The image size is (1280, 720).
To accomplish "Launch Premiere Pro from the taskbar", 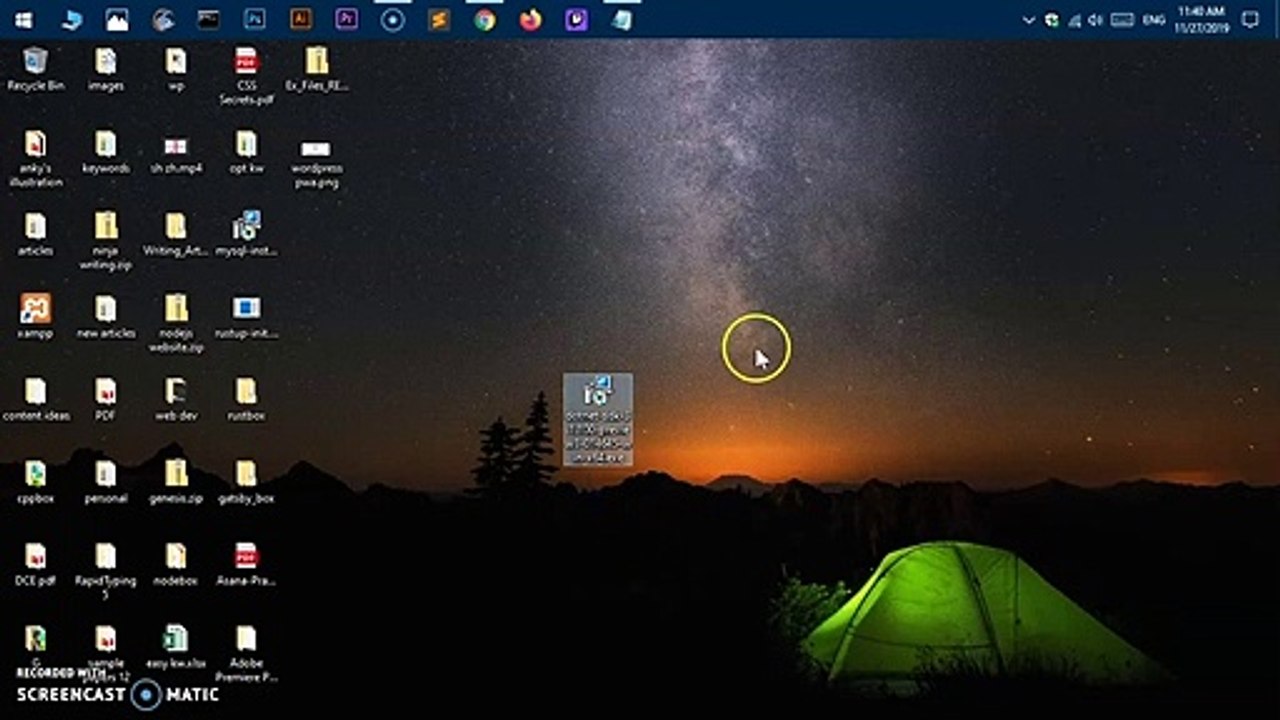I will pos(347,19).
